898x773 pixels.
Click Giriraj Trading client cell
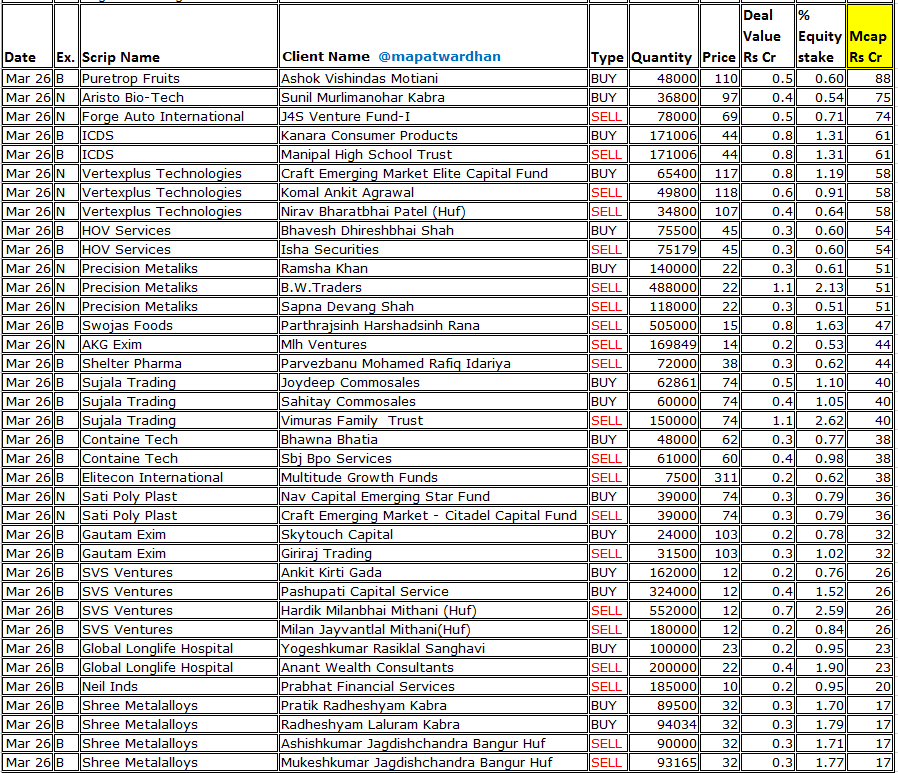tap(433, 553)
